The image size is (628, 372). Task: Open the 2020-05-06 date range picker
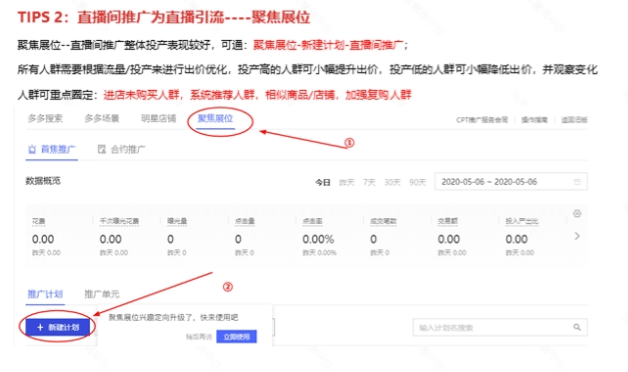[x=511, y=182]
